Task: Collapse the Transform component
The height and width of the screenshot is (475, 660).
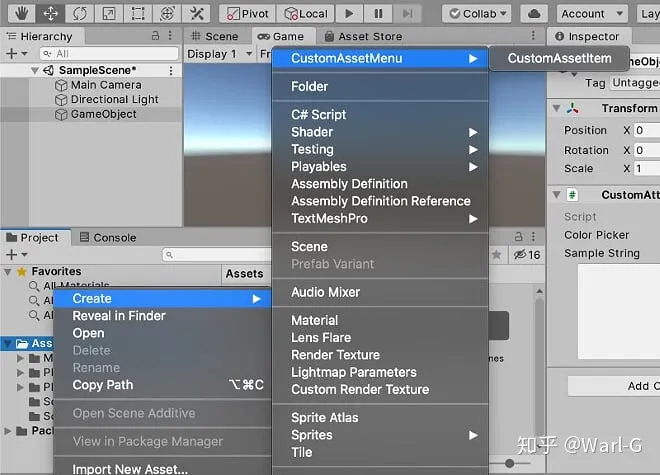Action: 556,109
